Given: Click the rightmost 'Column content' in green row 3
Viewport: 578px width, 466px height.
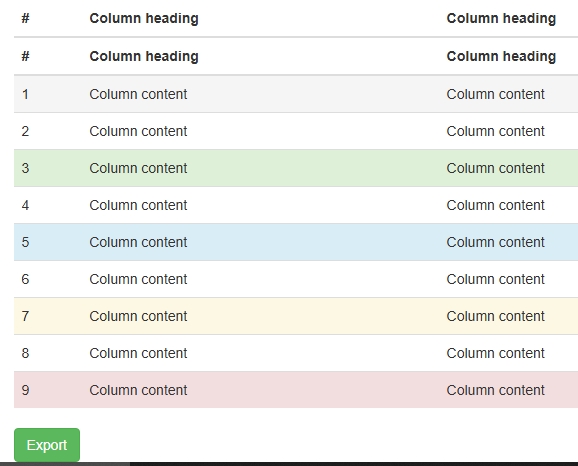Looking at the screenshot, I should (x=495, y=168).
